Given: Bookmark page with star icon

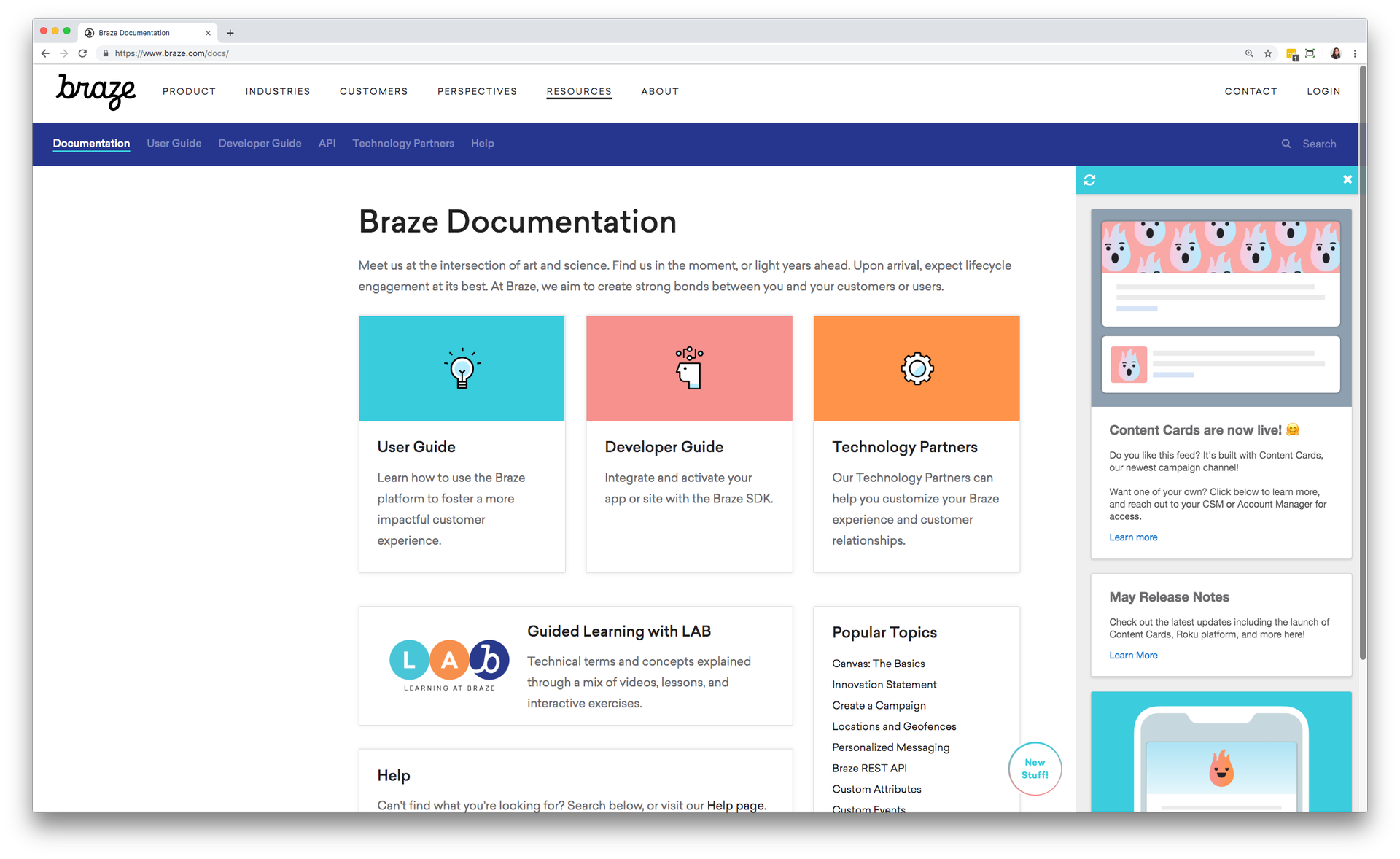Looking at the screenshot, I should tap(1268, 53).
